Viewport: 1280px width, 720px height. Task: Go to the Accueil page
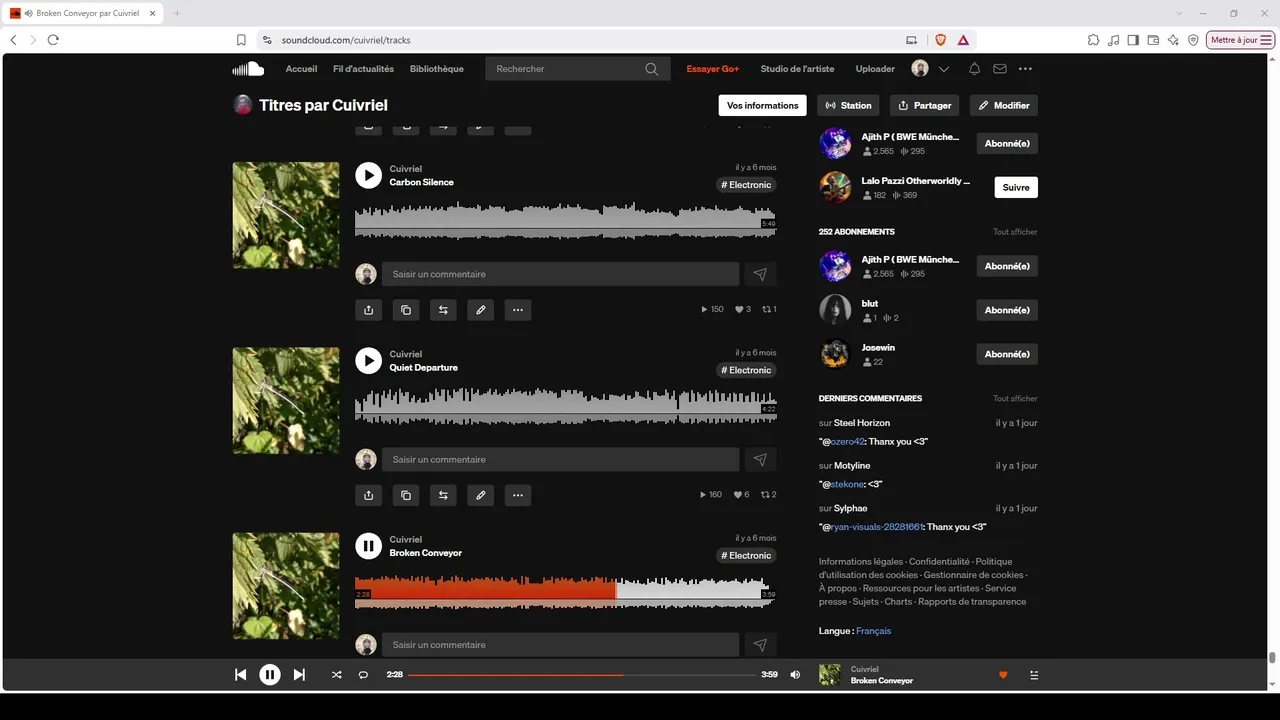[301, 69]
